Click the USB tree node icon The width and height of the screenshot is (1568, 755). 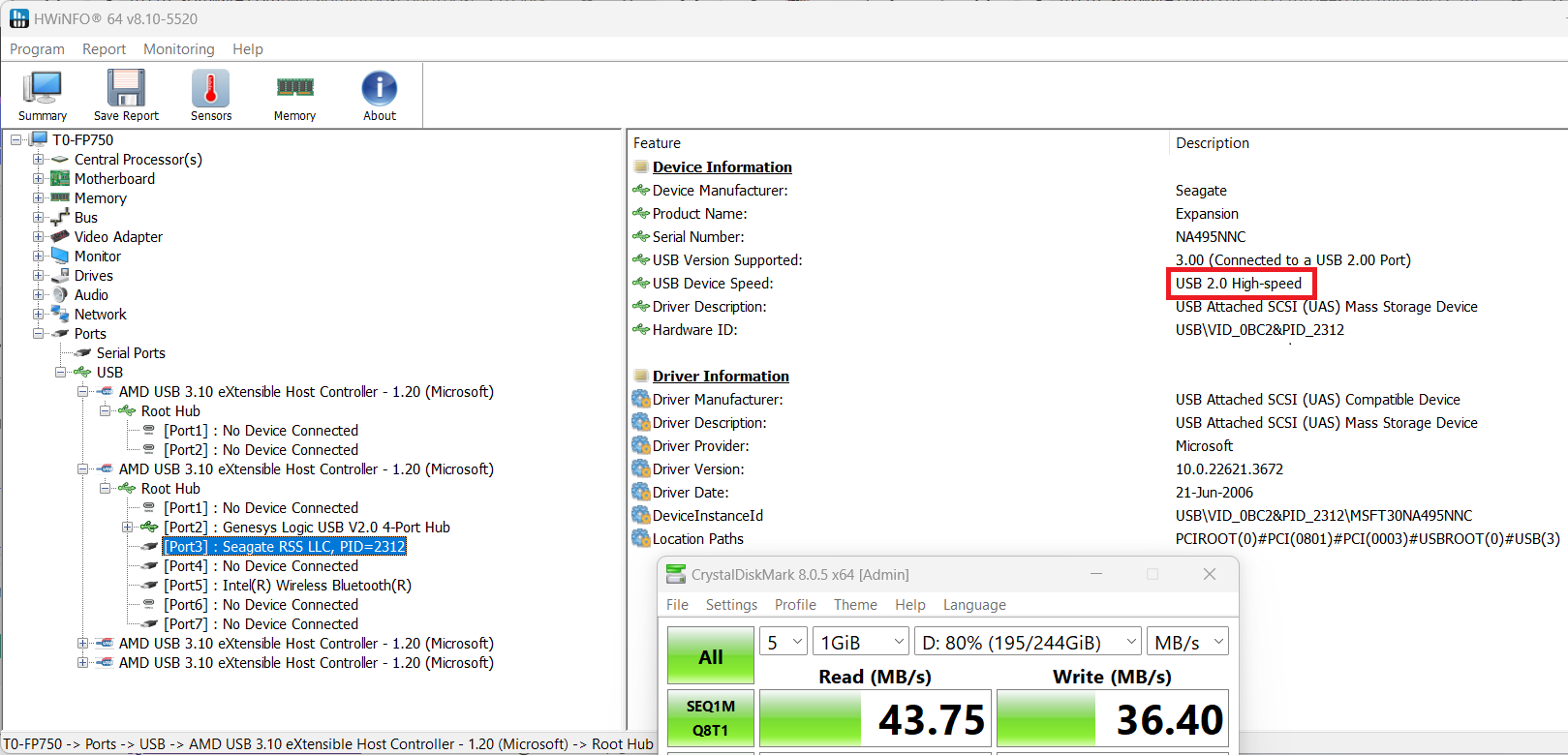(x=82, y=372)
